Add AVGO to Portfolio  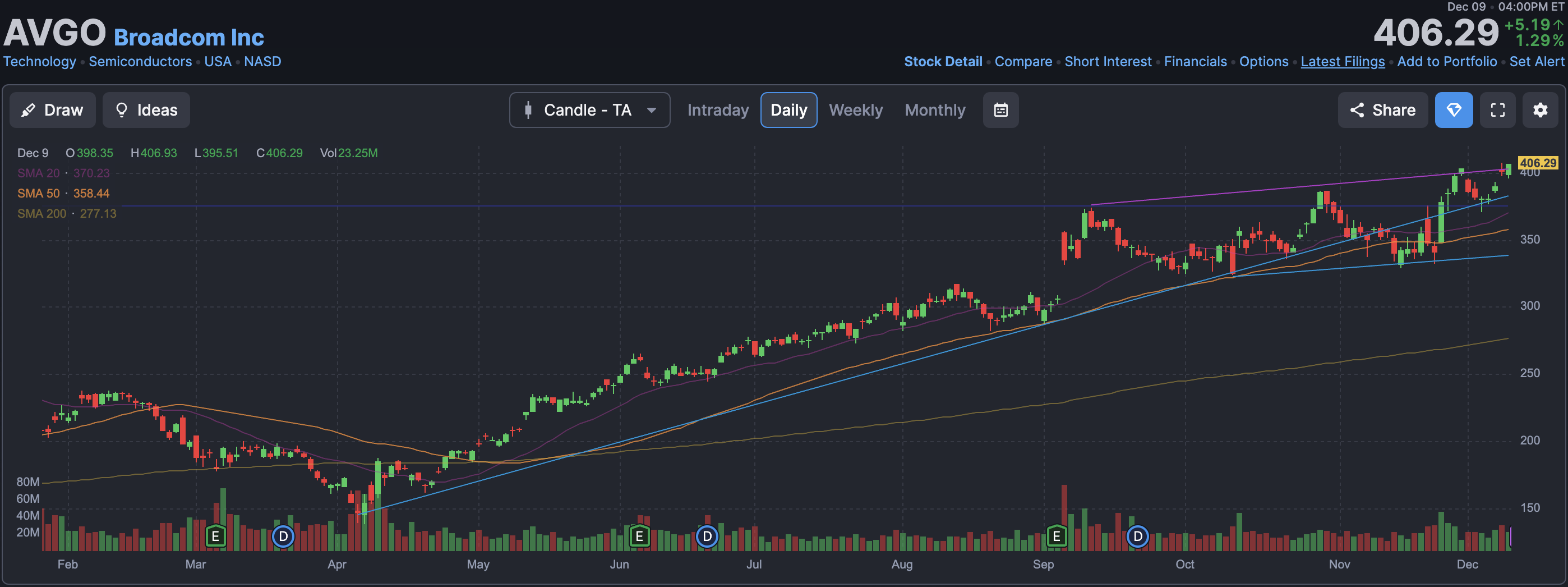1447,62
